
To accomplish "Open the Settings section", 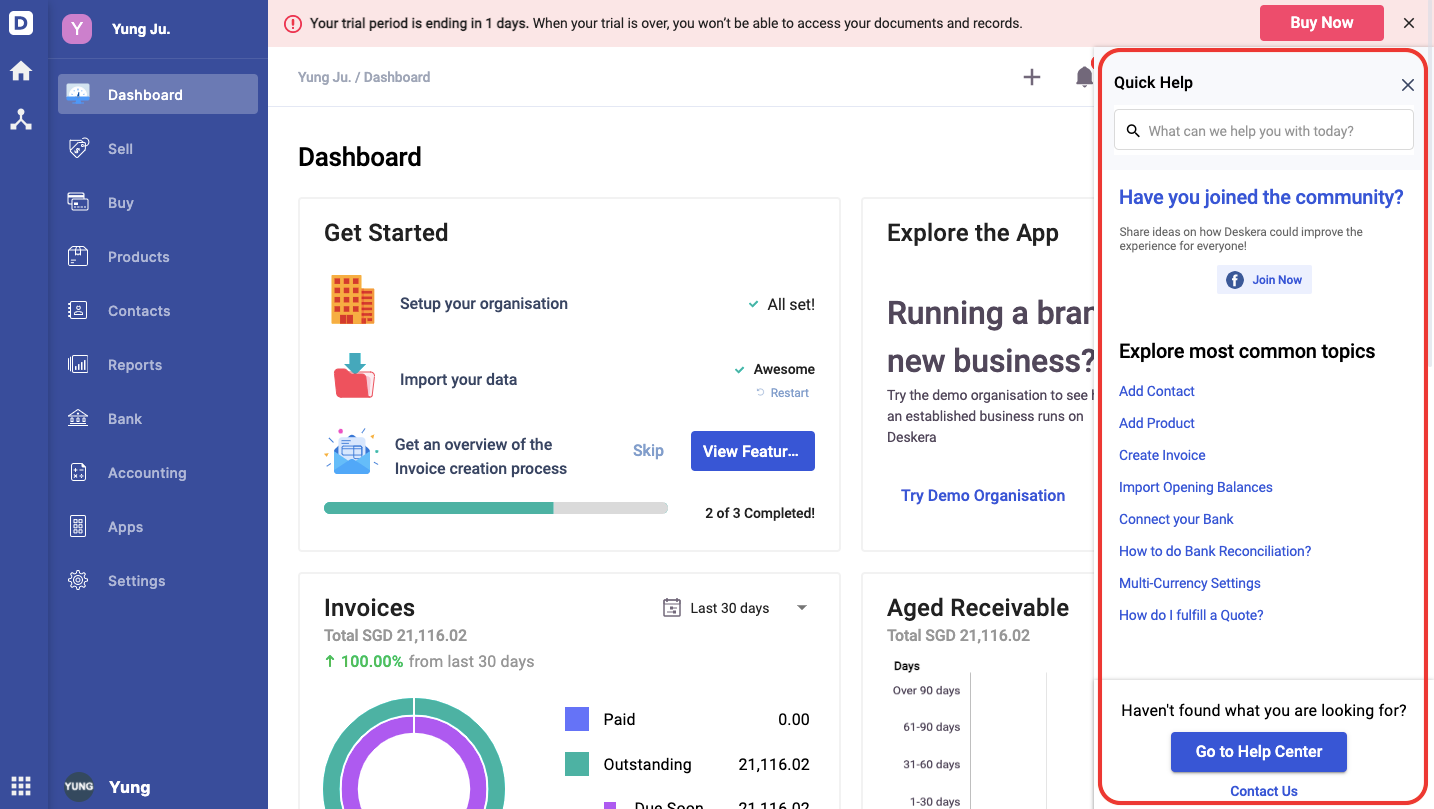I will (158, 580).
